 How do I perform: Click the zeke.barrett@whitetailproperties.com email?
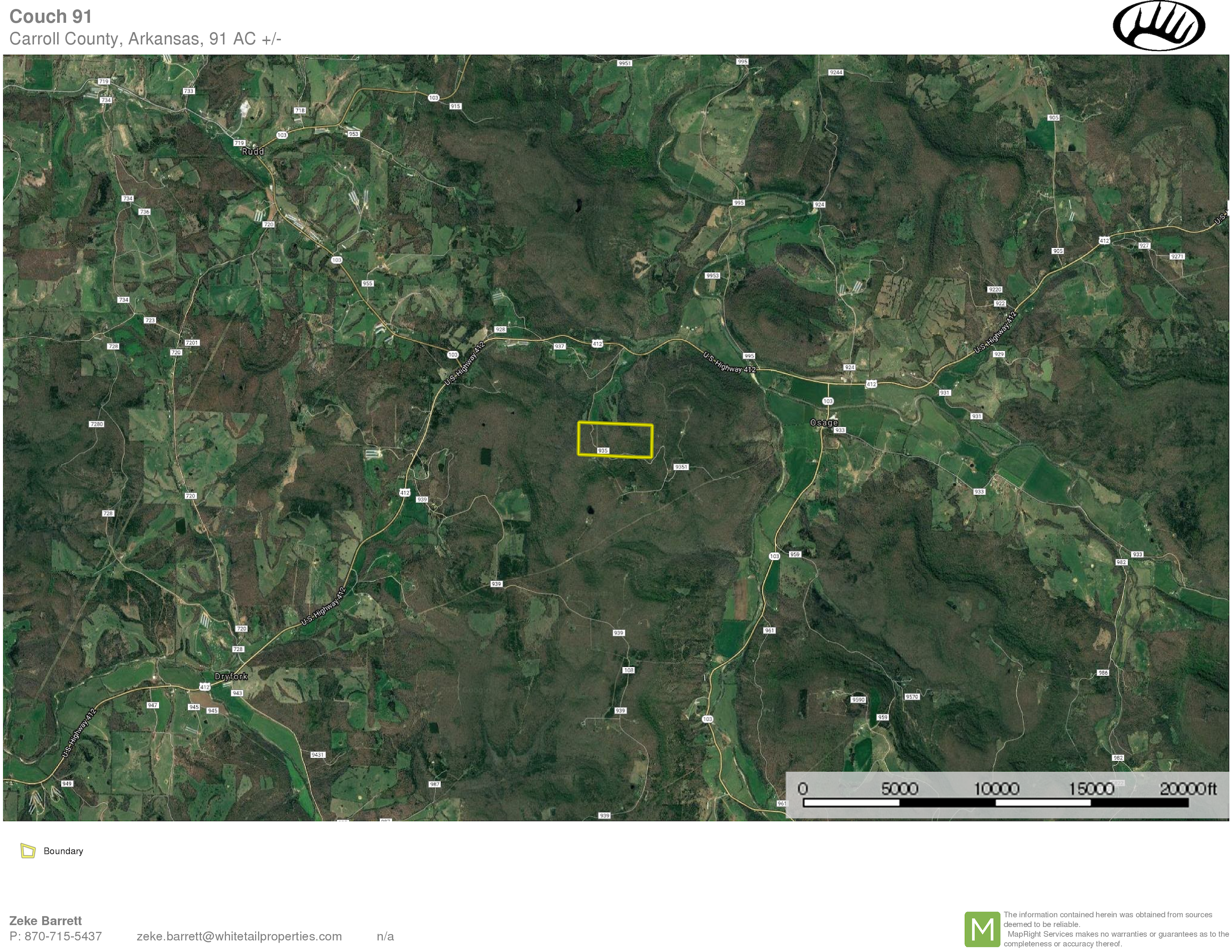tap(239, 936)
